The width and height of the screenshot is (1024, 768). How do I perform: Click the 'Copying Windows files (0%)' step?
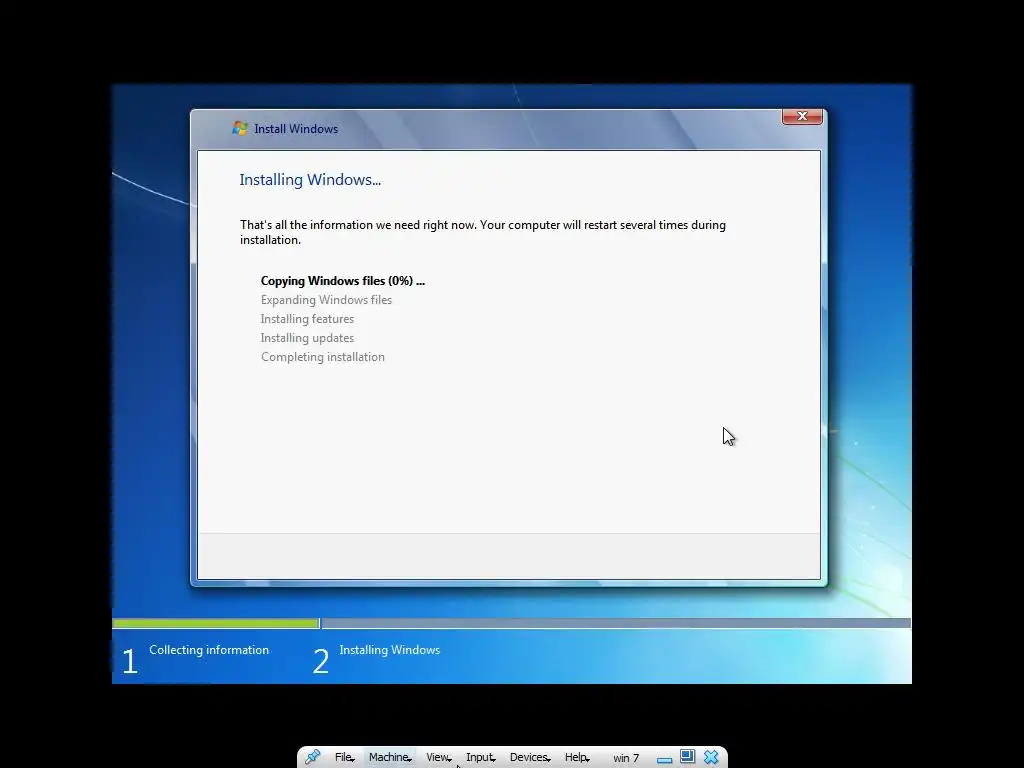point(342,281)
